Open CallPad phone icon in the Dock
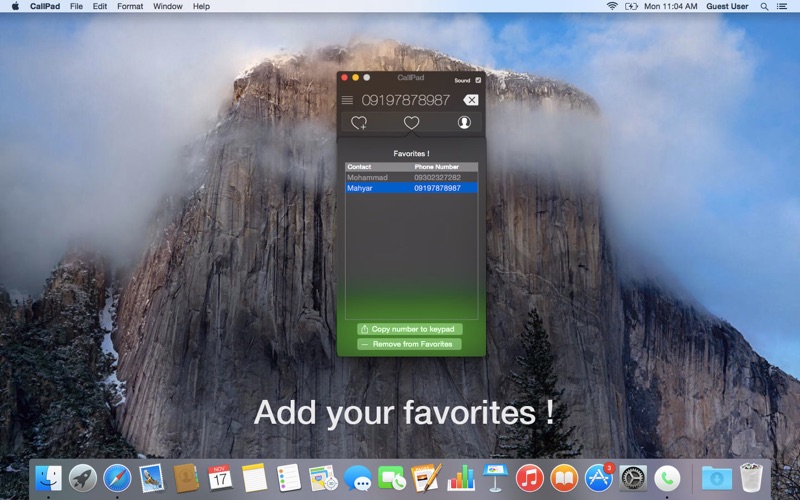 pos(667,478)
